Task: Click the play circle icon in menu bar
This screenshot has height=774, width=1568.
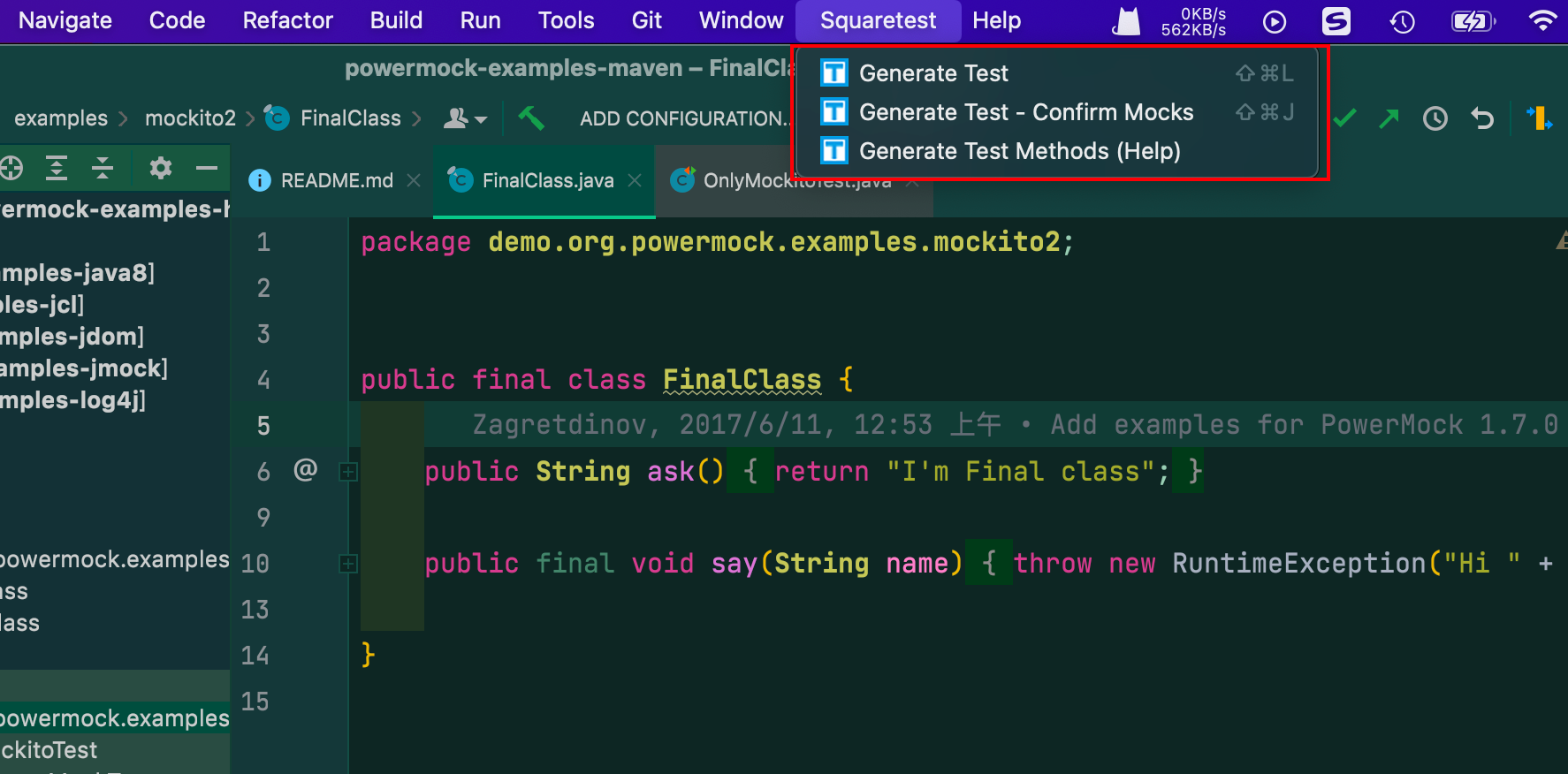Action: (x=1274, y=21)
